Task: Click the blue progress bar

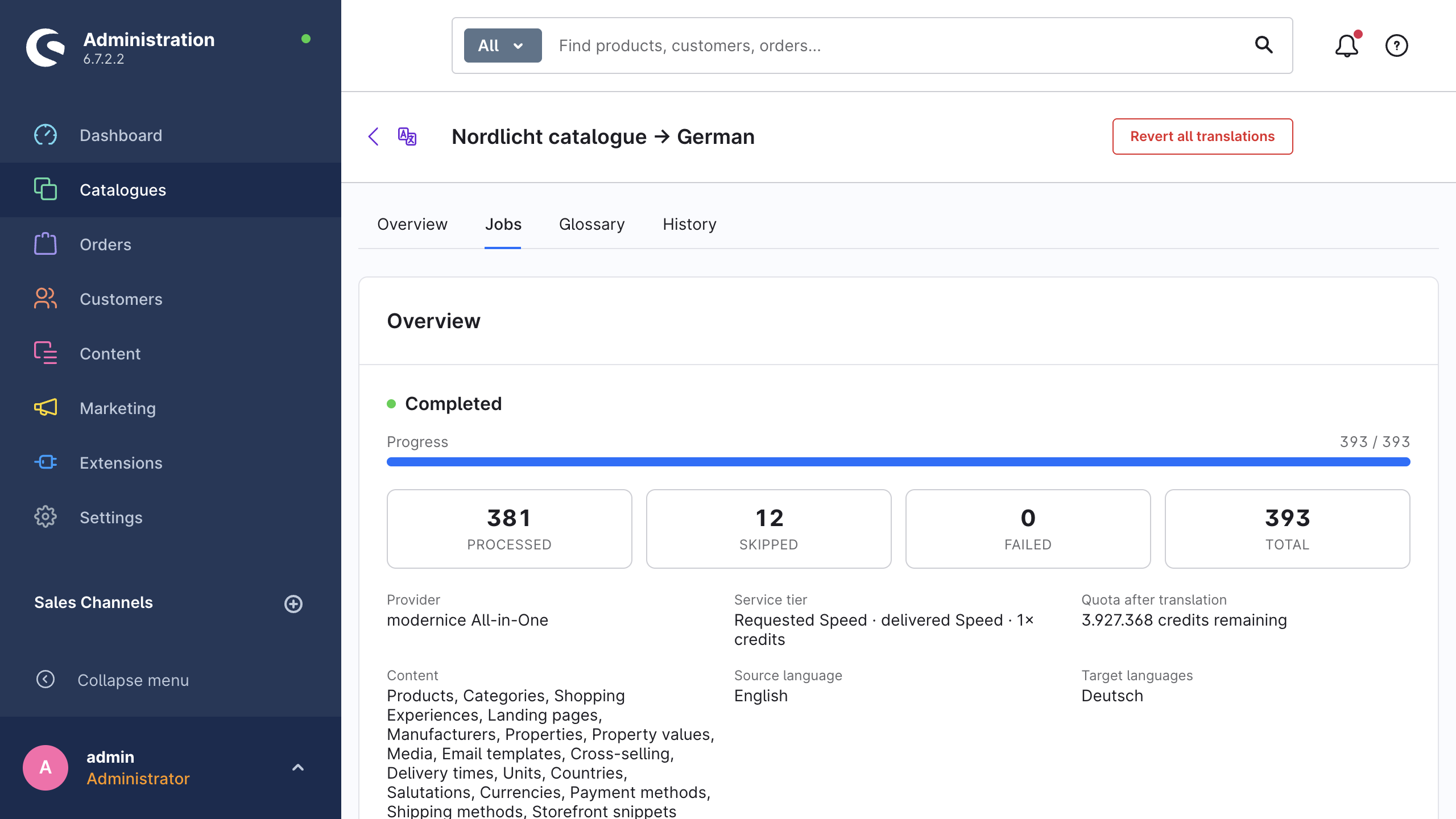Action: pos(898,462)
